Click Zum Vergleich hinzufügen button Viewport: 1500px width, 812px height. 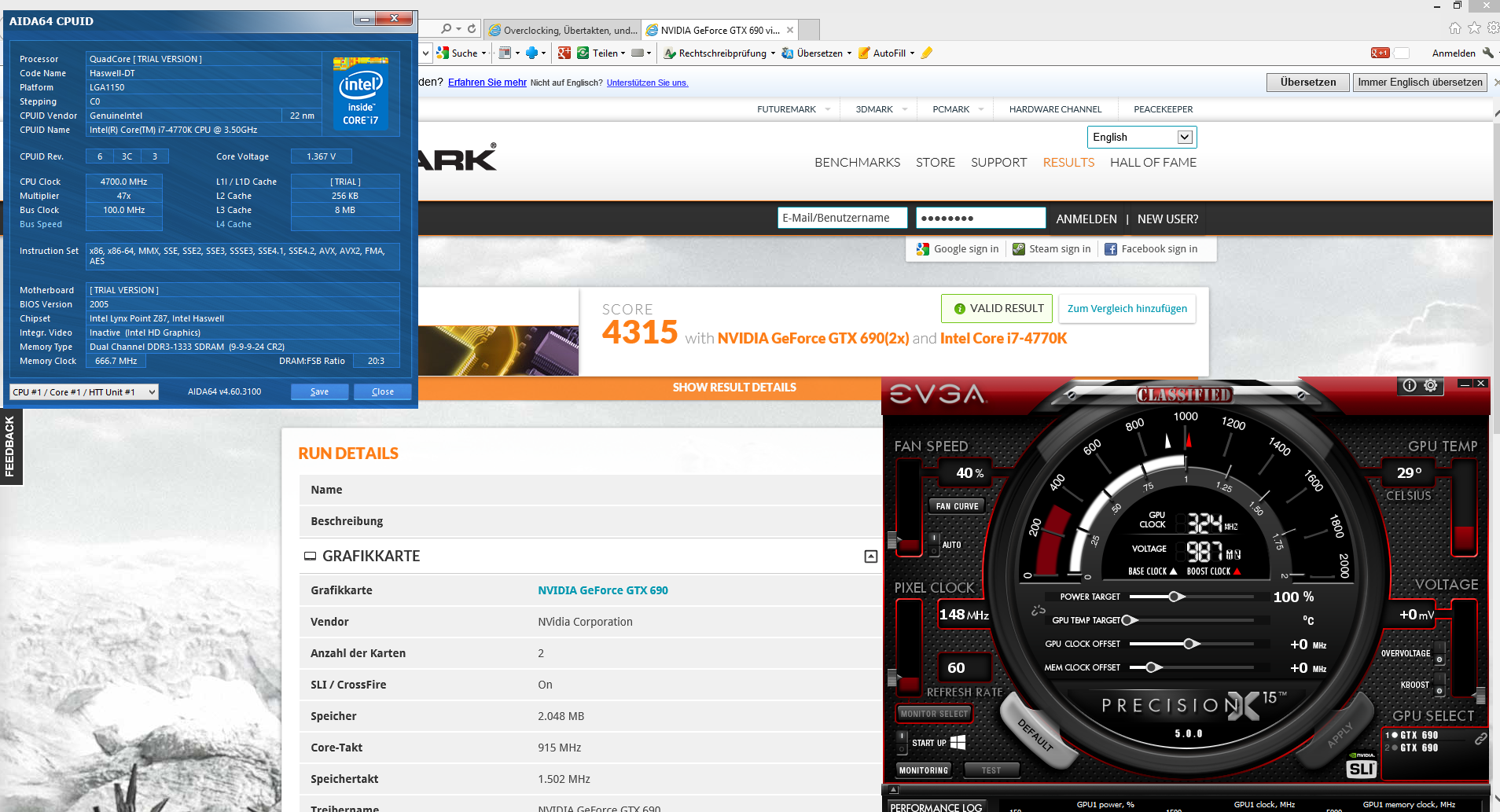pyautogui.click(x=1127, y=308)
